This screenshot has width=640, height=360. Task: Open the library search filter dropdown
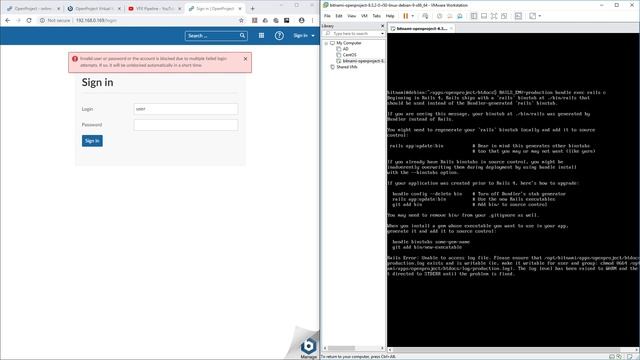coord(382,33)
